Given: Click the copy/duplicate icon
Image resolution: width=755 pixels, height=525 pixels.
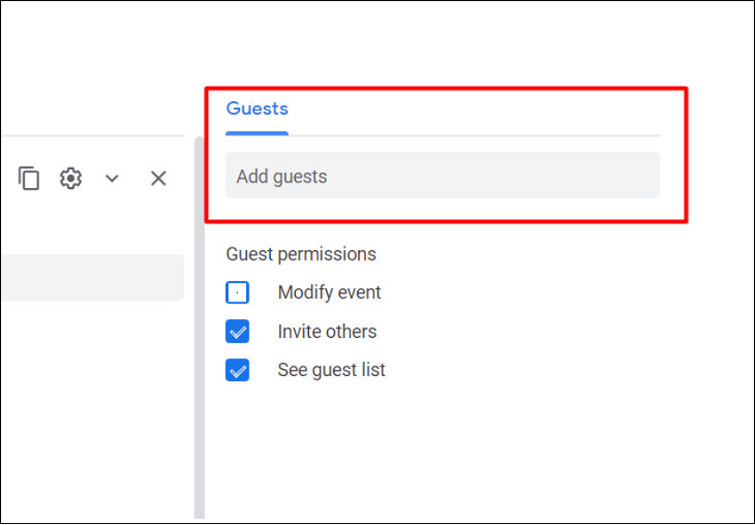Looking at the screenshot, I should click(x=29, y=179).
